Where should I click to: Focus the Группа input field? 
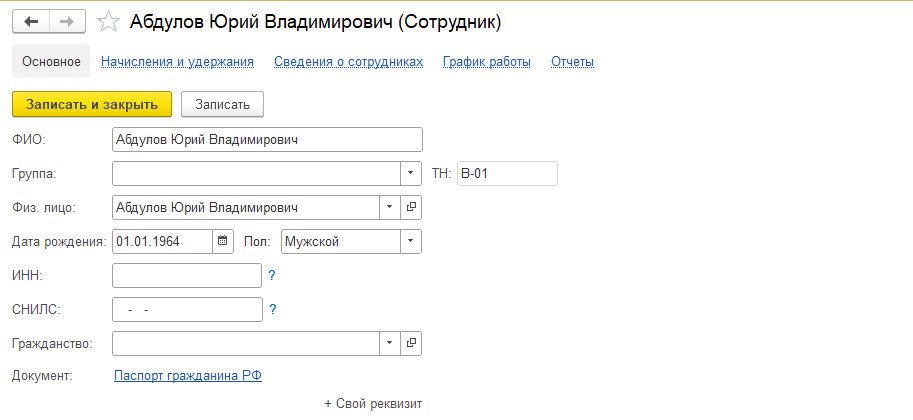coord(257,174)
